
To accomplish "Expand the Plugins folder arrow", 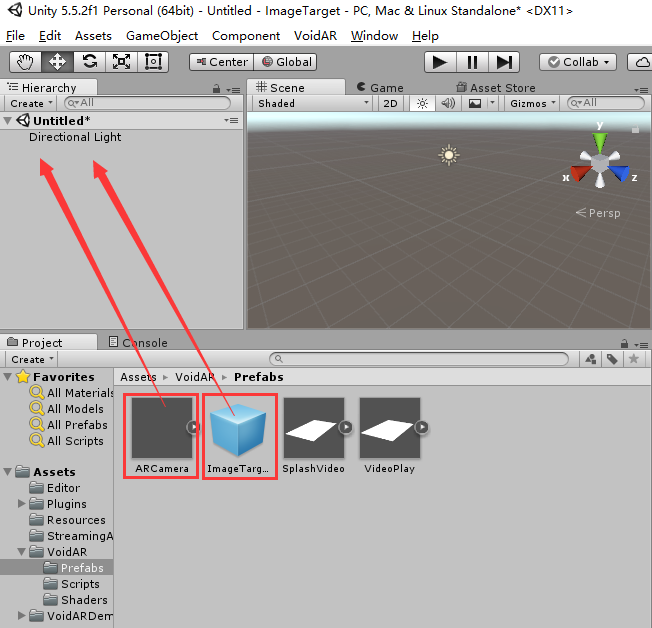I will point(22,504).
